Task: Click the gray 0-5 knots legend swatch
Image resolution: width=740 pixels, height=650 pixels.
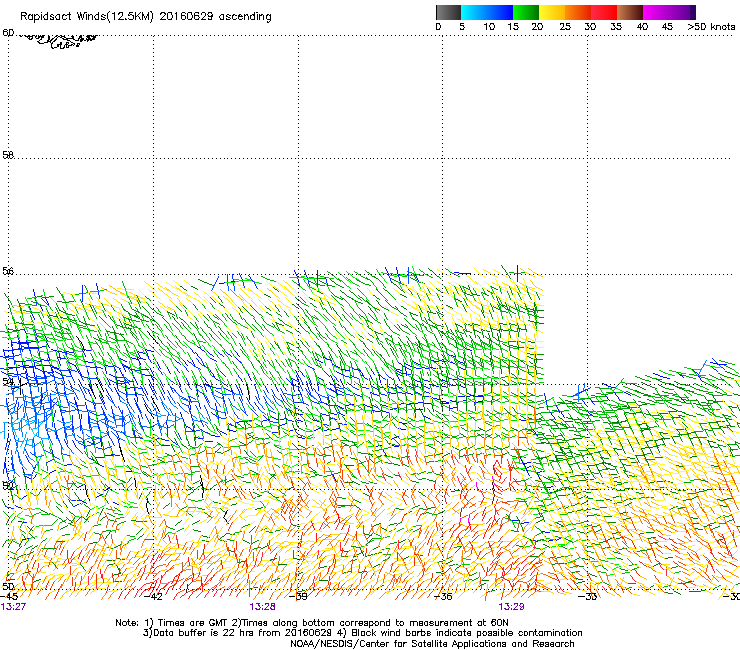Action: pos(448,12)
